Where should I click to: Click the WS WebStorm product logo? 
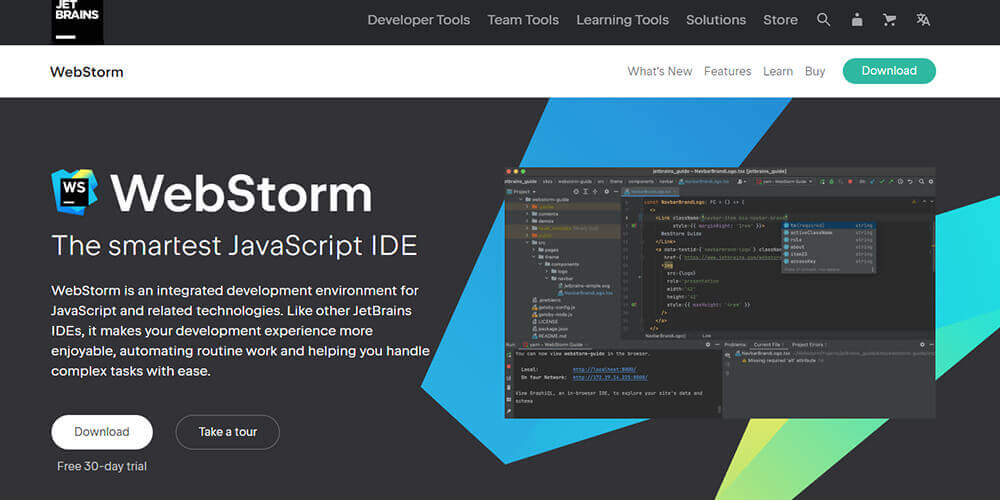click(x=74, y=192)
